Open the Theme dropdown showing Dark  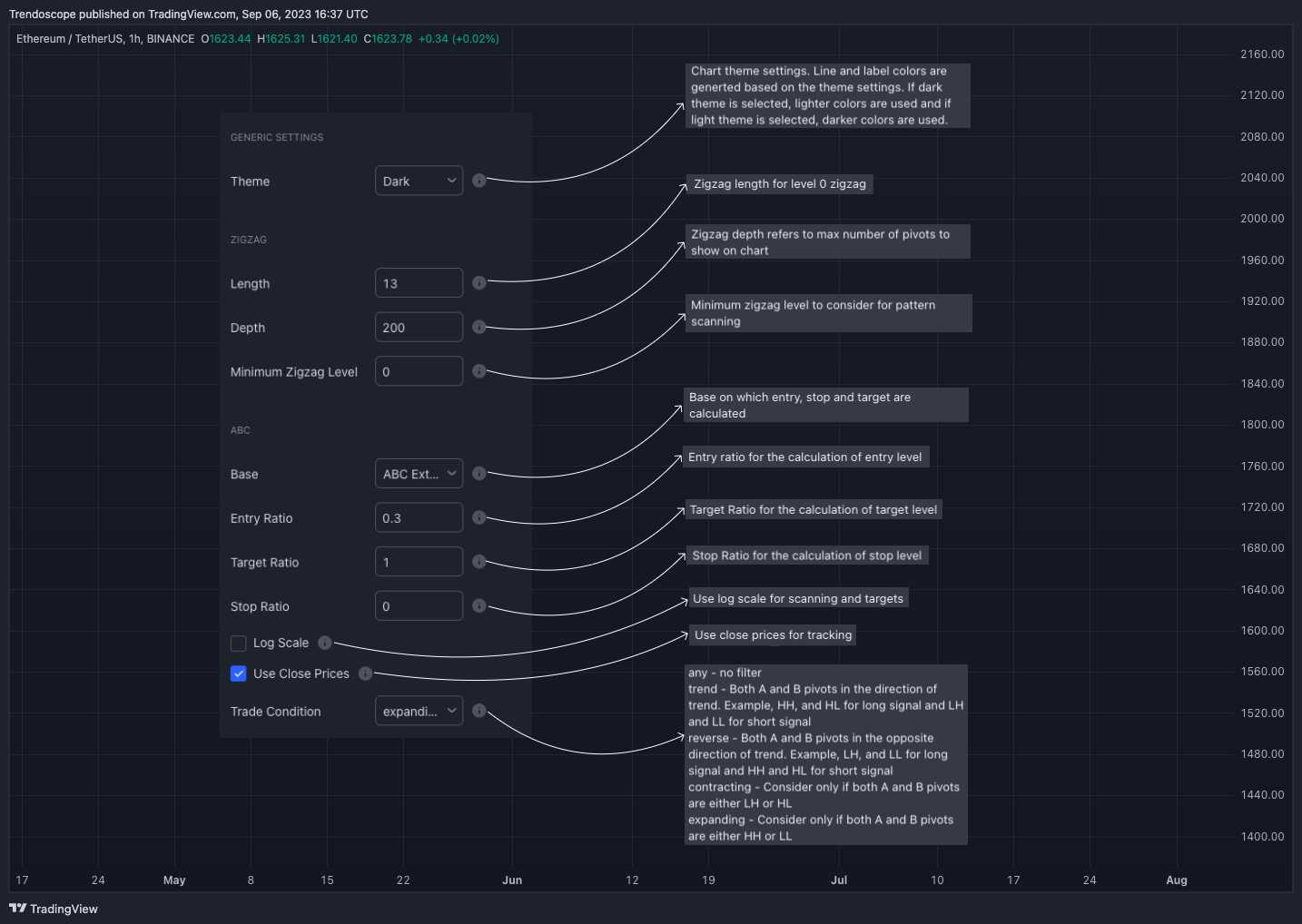419,181
